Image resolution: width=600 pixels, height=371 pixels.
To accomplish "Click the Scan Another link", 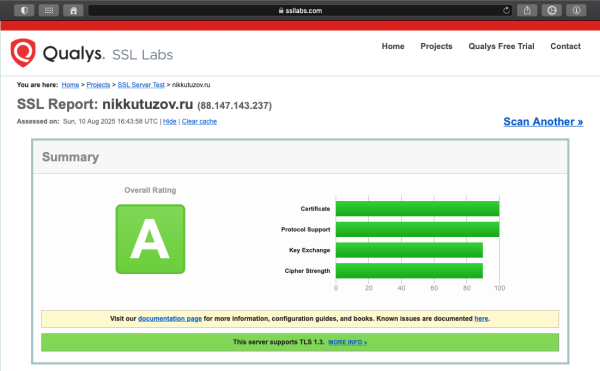I will click(x=543, y=122).
